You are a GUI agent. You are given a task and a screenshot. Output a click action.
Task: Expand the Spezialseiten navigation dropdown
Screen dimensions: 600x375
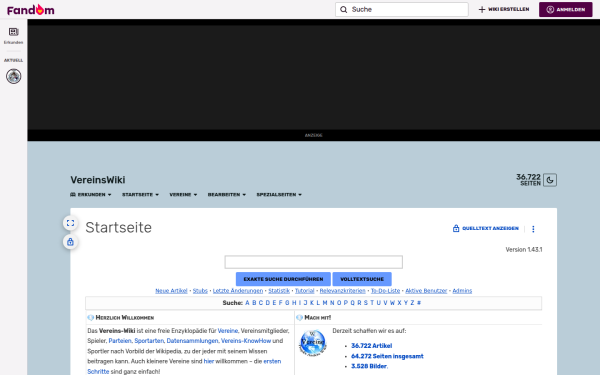(279, 195)
